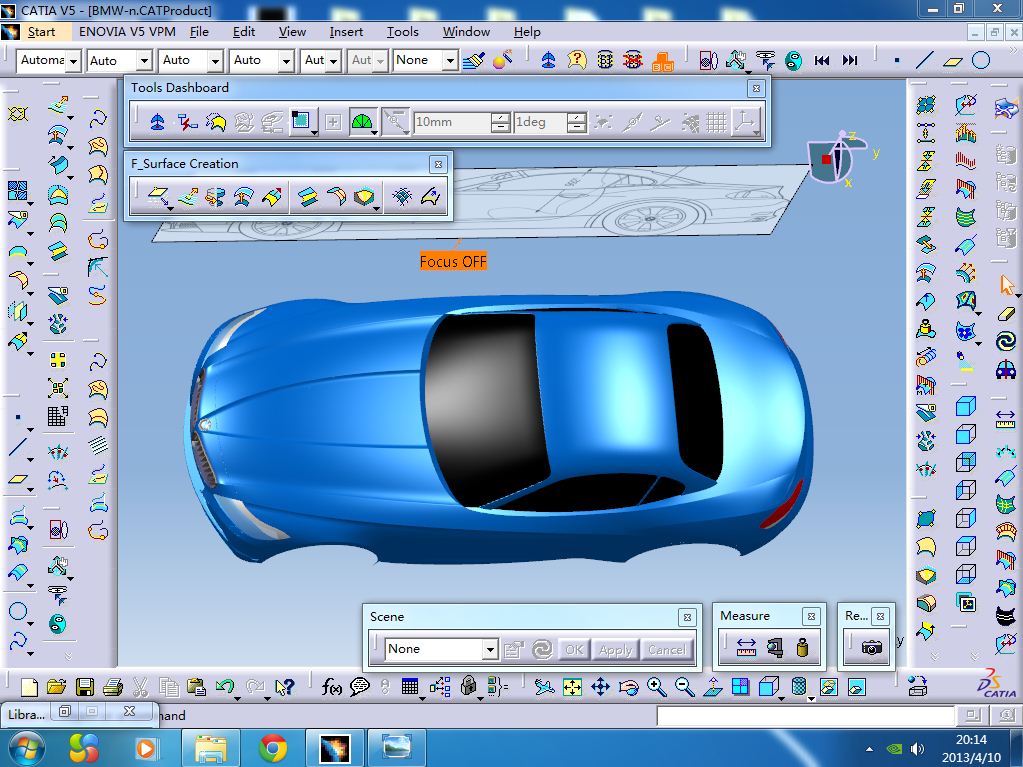Open the Insert menu

click(x=346, y=32)
